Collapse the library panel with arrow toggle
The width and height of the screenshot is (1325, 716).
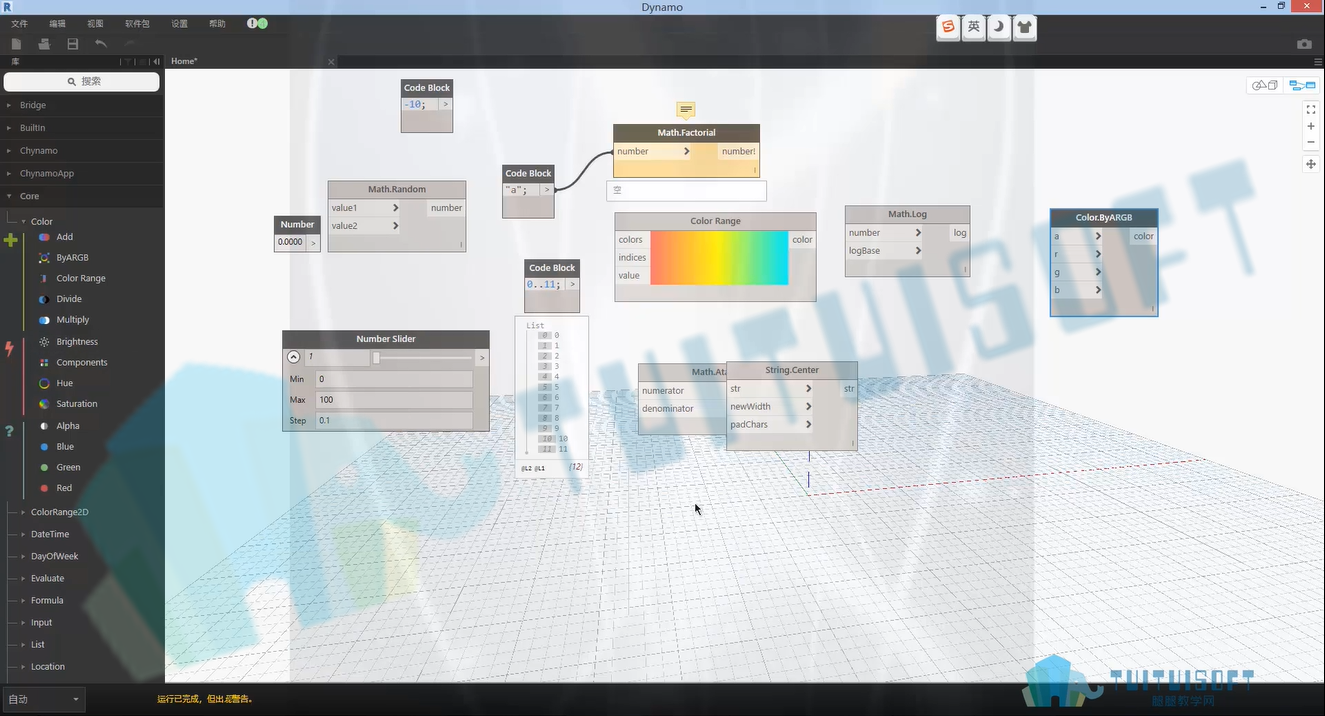coord(156,62)
